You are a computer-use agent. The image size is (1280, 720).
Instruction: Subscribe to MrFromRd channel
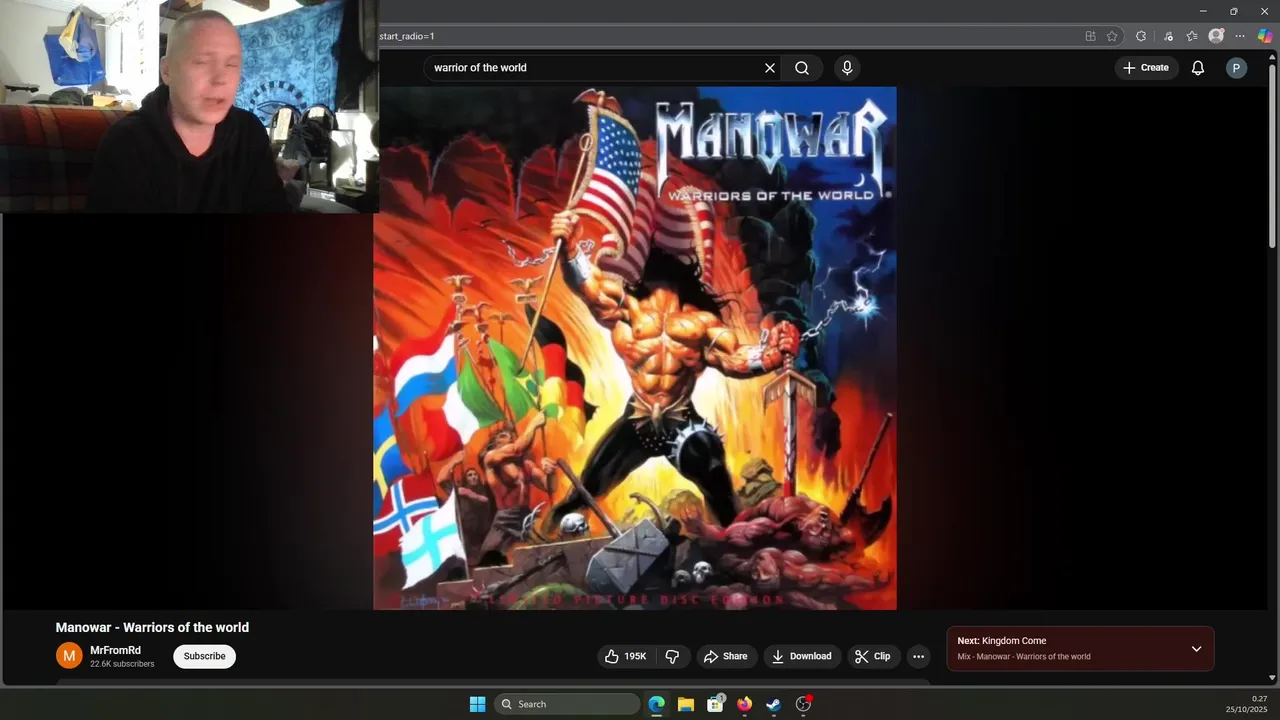204,656
